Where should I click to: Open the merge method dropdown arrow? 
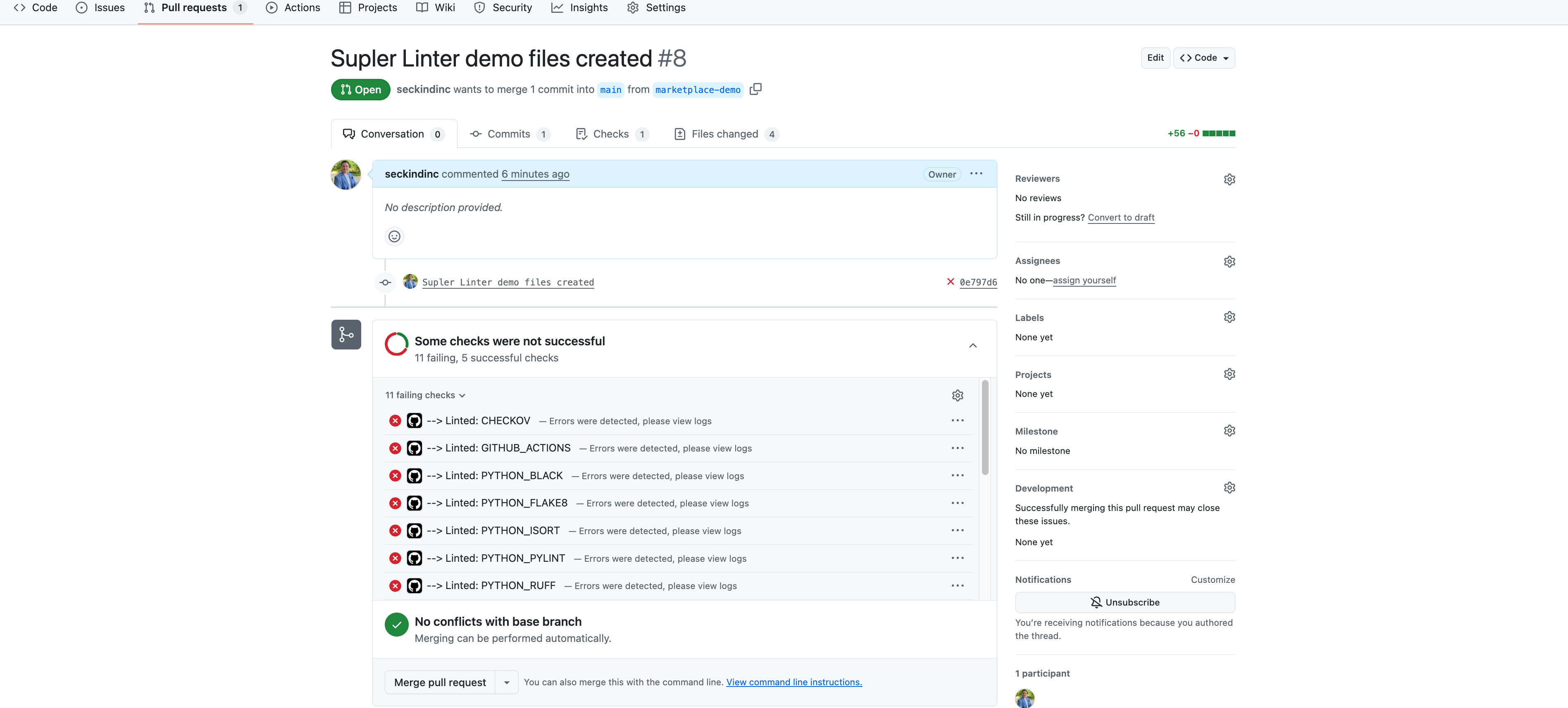pos(506,682)
